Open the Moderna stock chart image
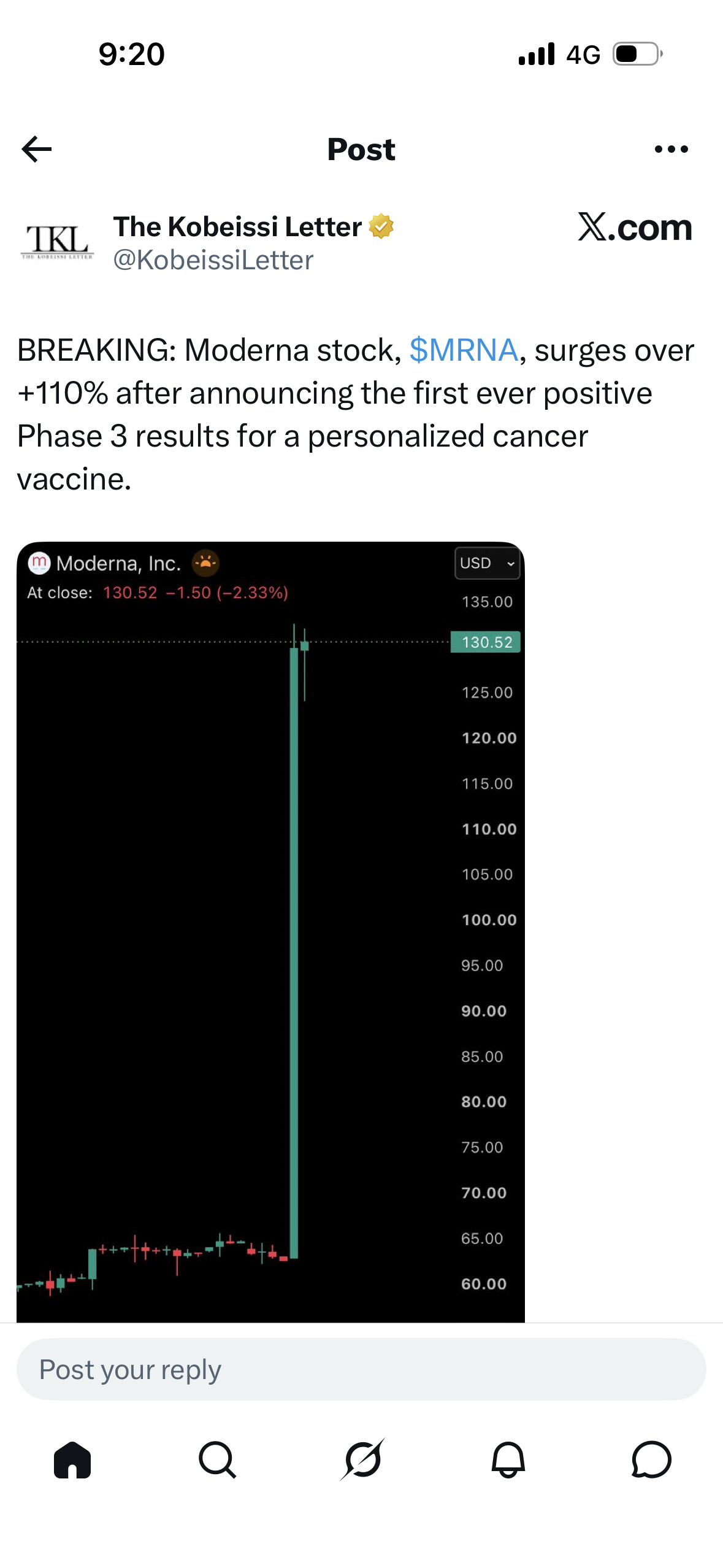 pos(270,932)
